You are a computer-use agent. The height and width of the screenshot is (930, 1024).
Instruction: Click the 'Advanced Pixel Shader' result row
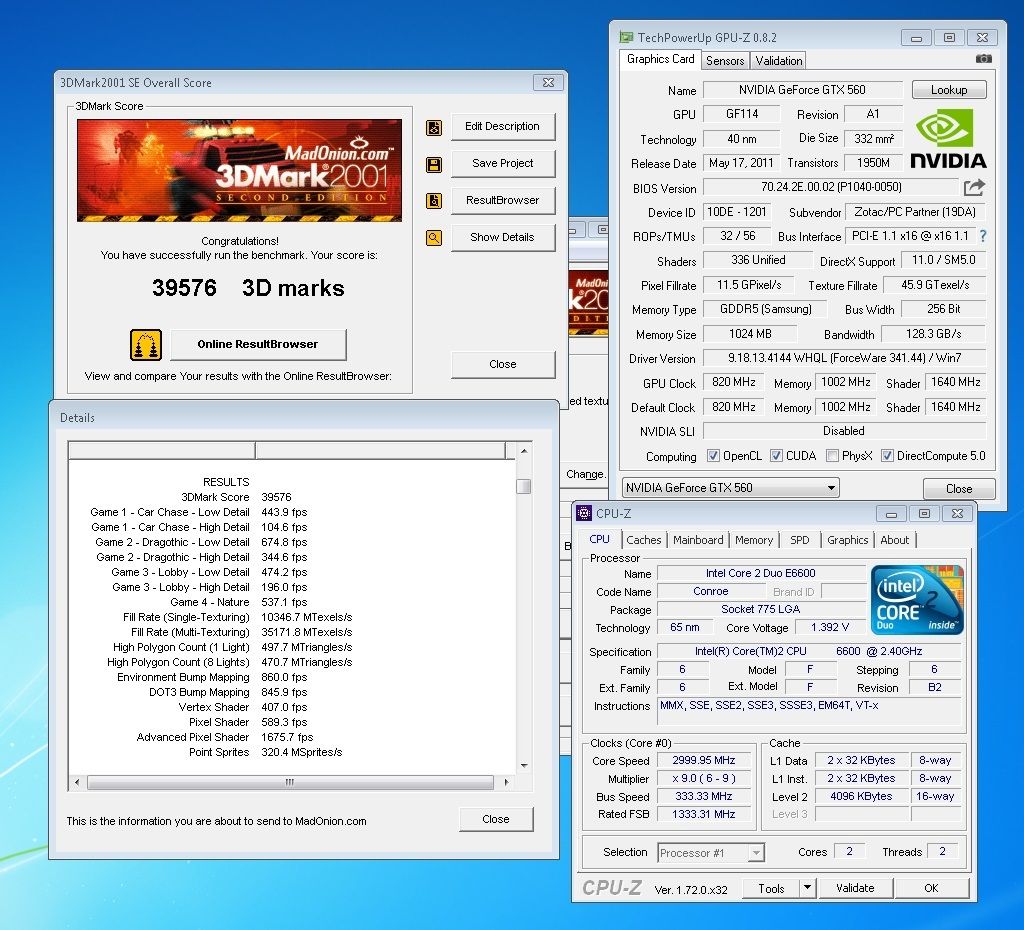tap(225, 737)
